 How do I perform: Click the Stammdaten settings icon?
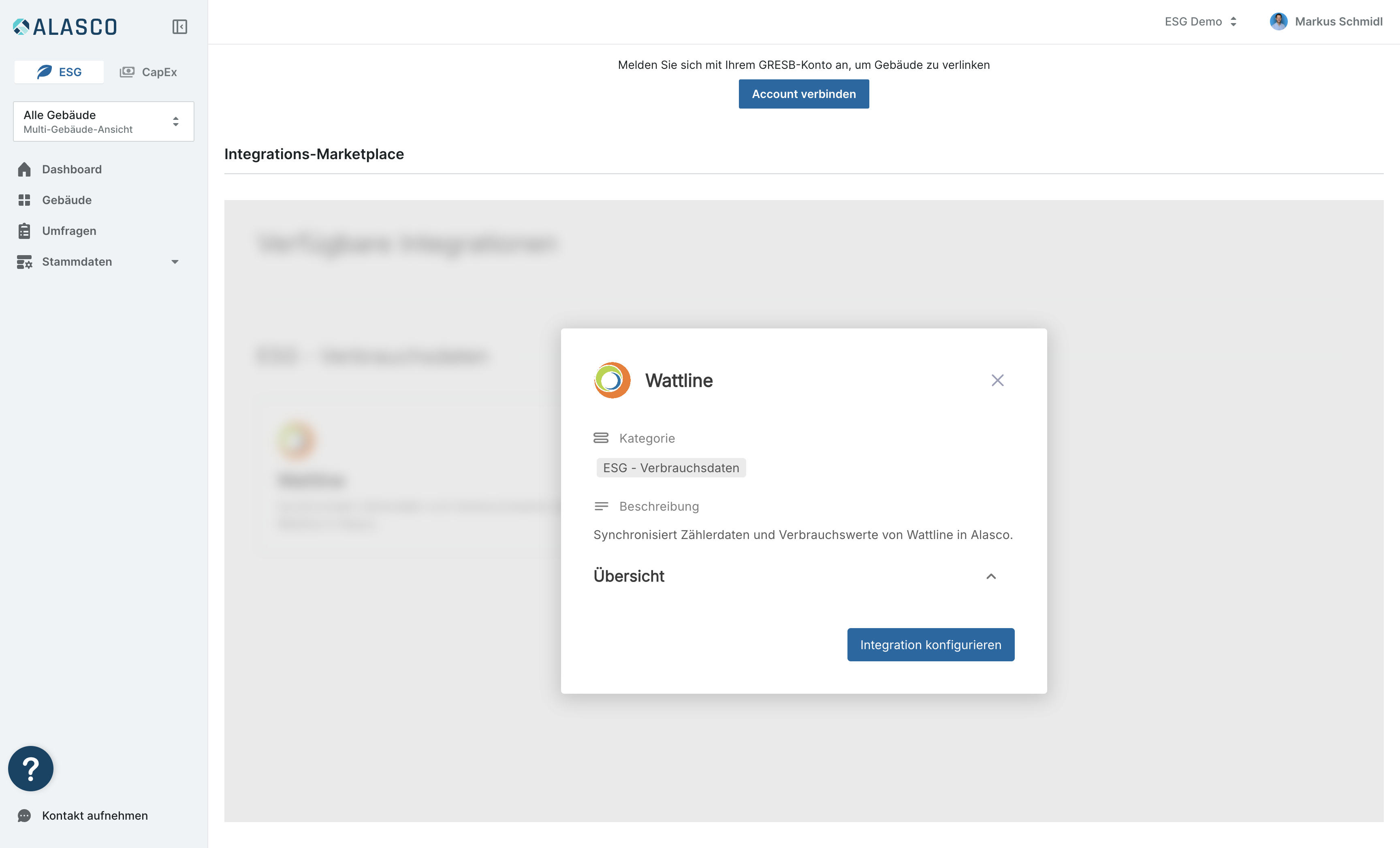[24, 262]
